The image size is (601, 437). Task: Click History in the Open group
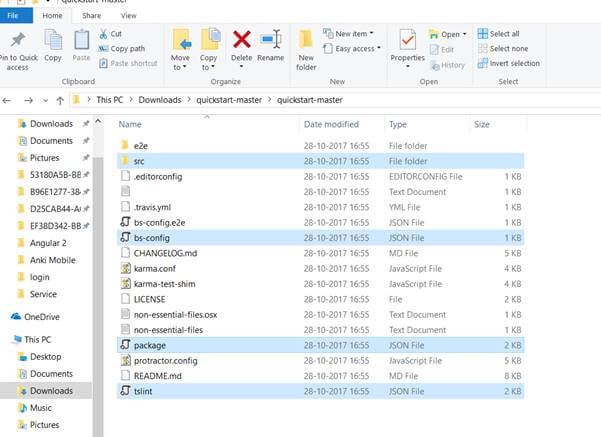pos(447,66)
